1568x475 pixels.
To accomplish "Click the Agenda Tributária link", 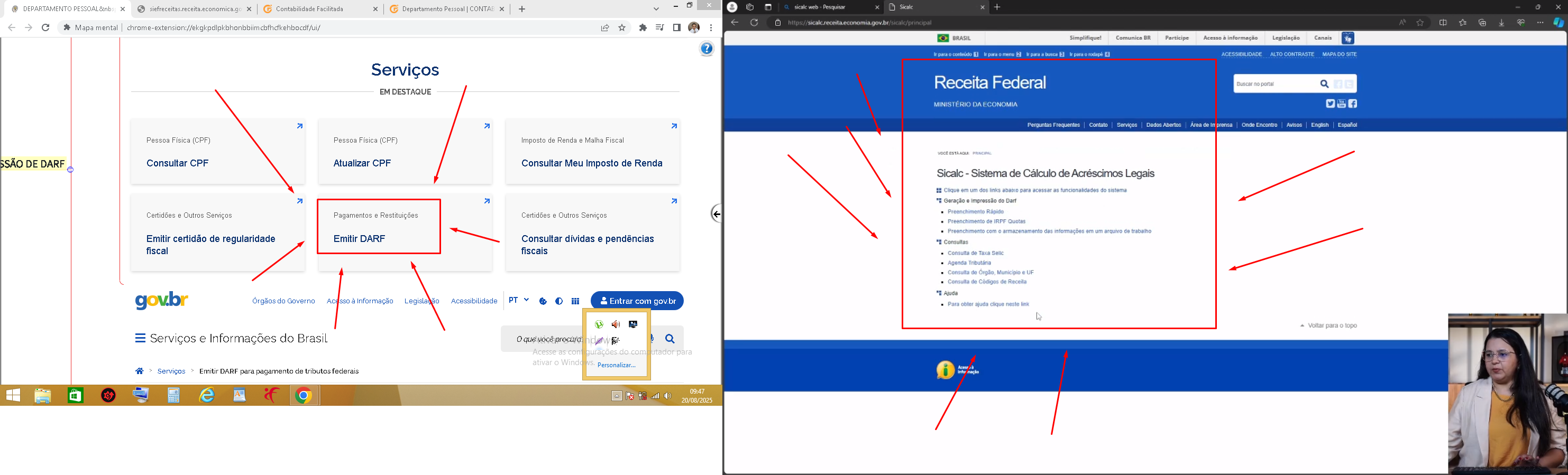I will 969,263.
